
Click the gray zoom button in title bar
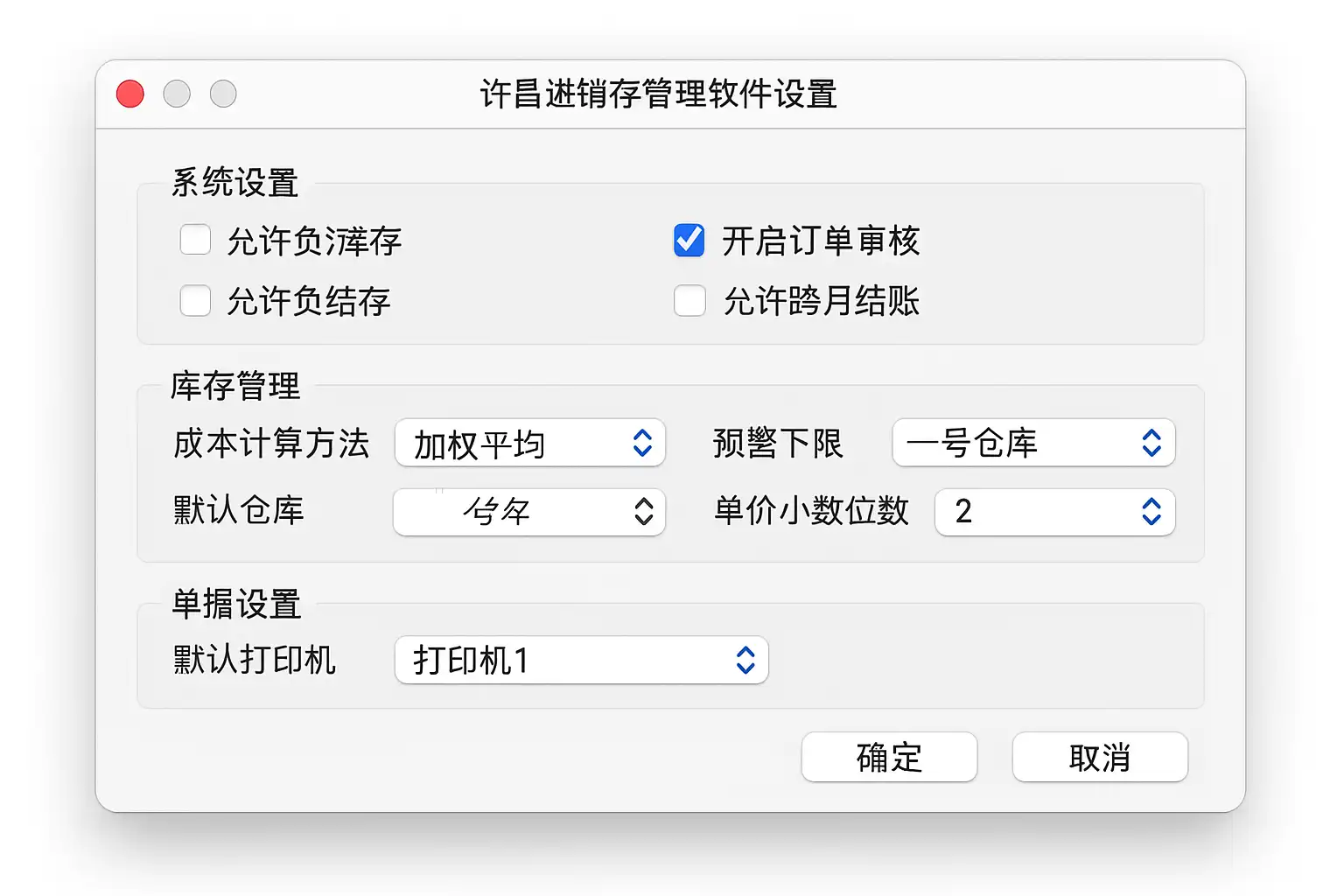(x=223, y=94)
